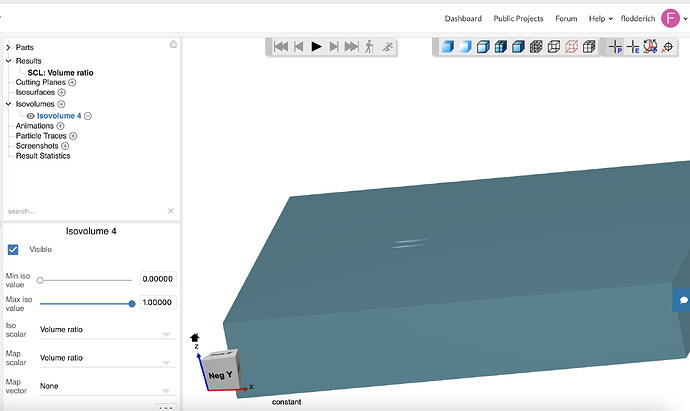Select the solid surface render mode icon
Image resolution: width=690 pixels, height=411 pixels.
click(x=448, y=47)
